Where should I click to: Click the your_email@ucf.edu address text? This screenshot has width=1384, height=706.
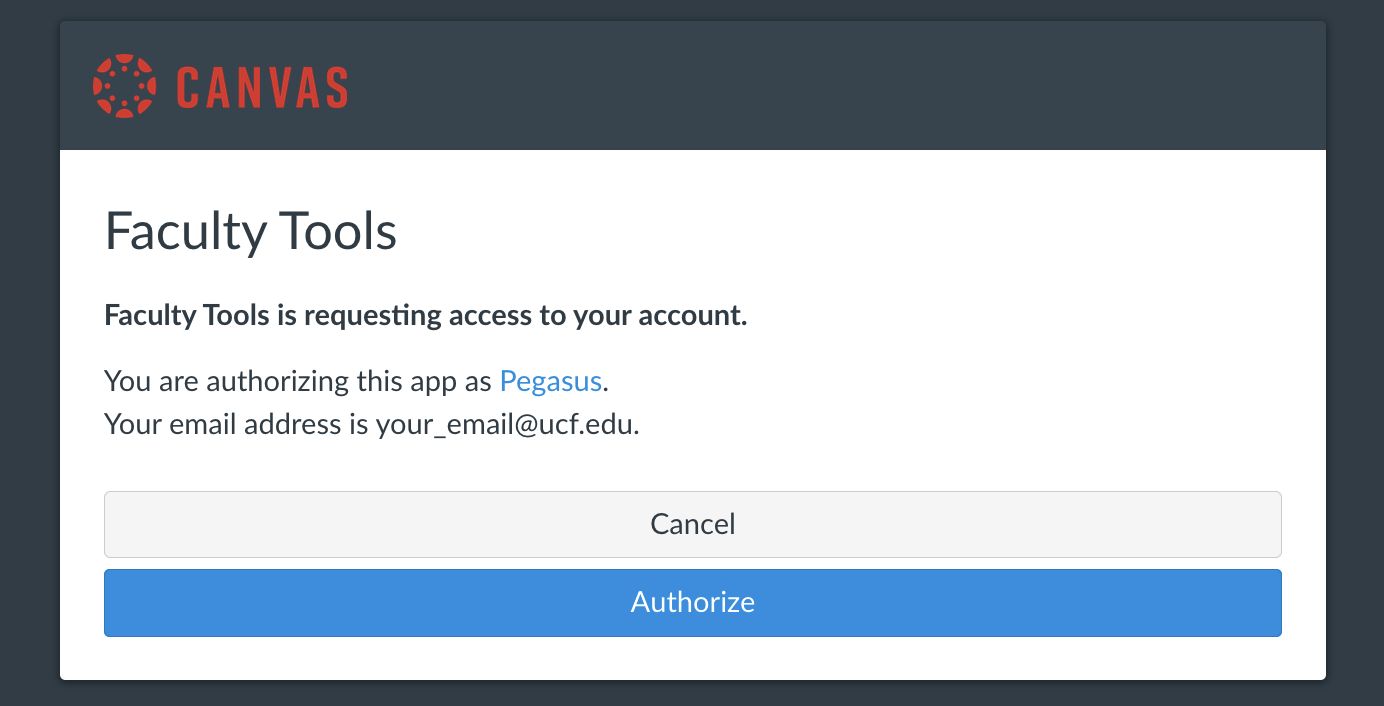(x=507, y=424)
